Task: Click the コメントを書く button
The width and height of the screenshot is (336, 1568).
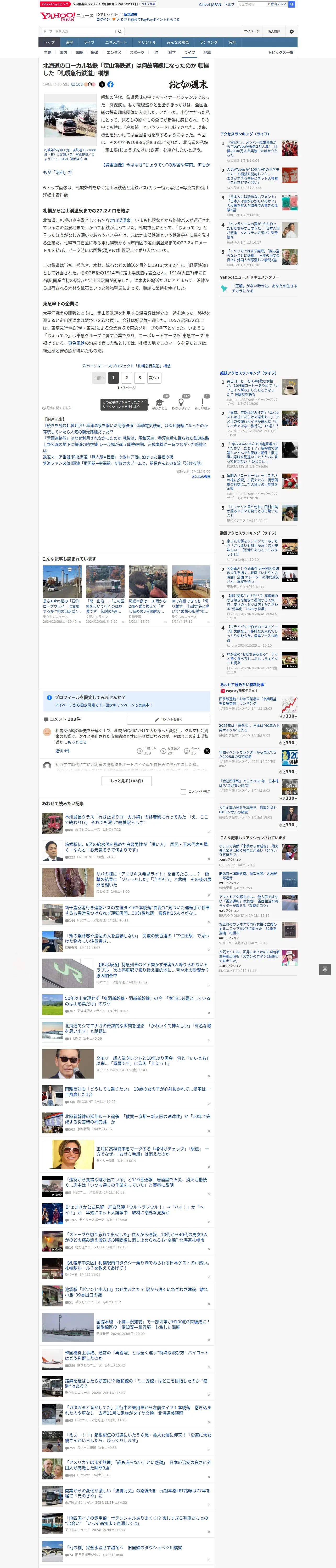Action: click(169, 719)
